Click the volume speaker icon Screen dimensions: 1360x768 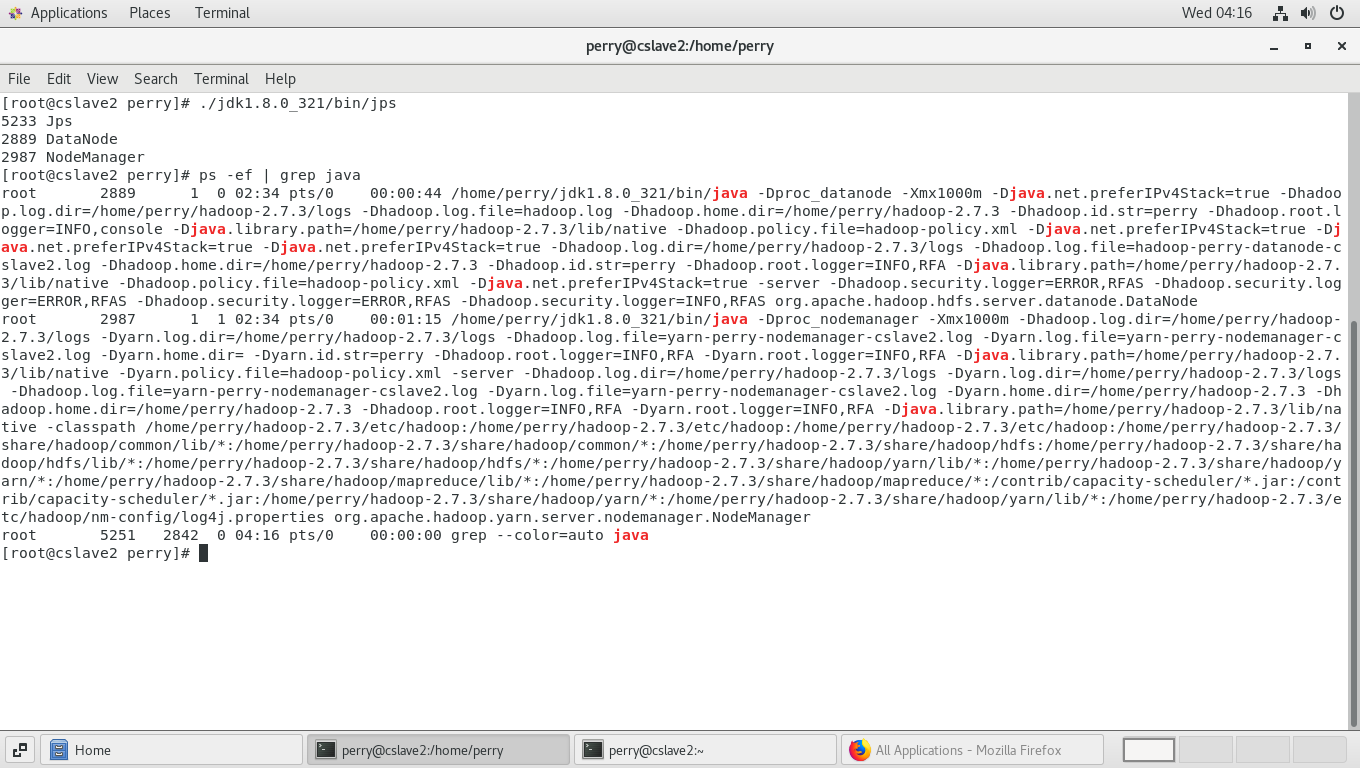[x=1308, y=13]
